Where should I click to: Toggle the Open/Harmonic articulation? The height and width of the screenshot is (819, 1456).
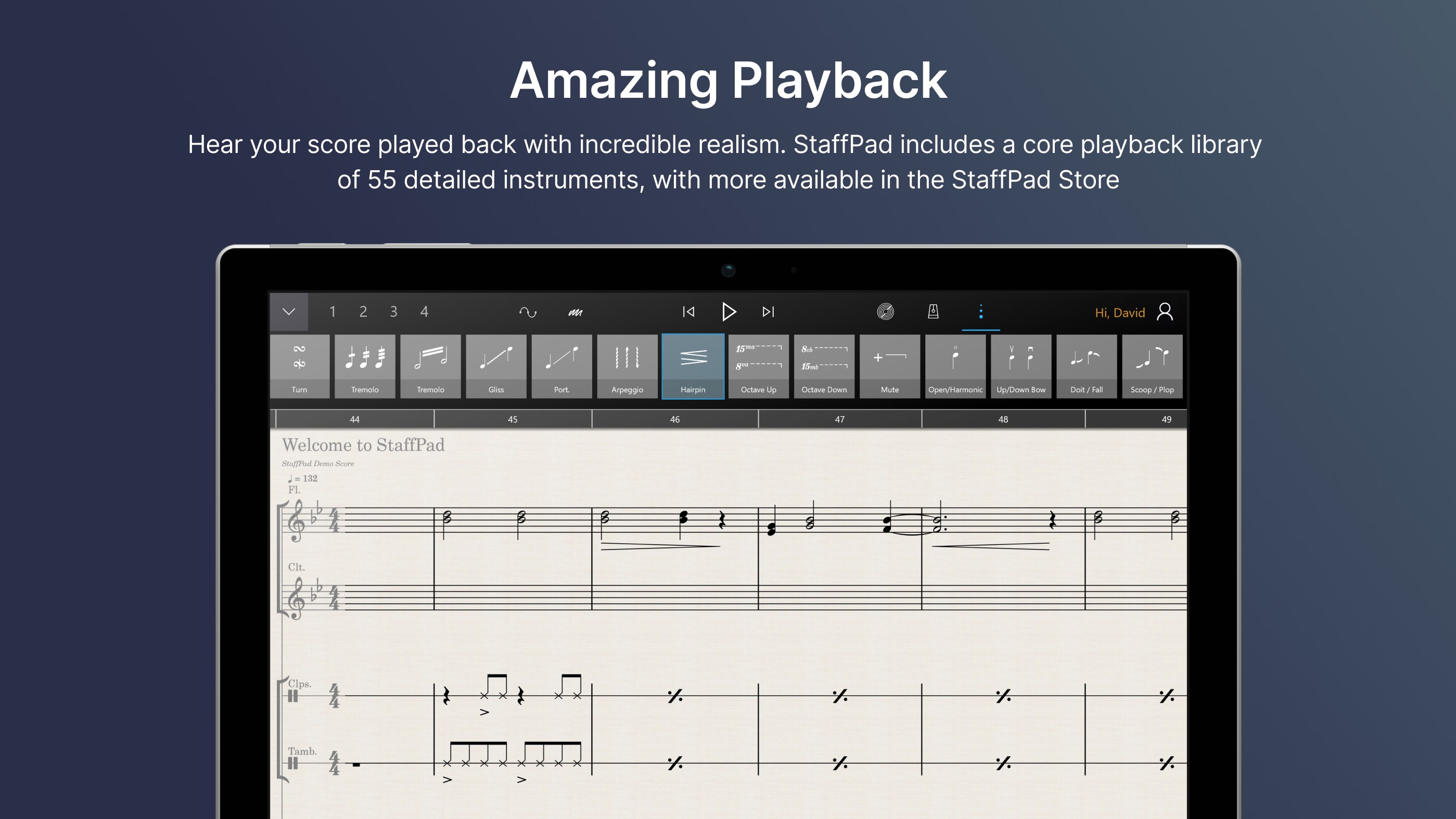pos(955,366)
